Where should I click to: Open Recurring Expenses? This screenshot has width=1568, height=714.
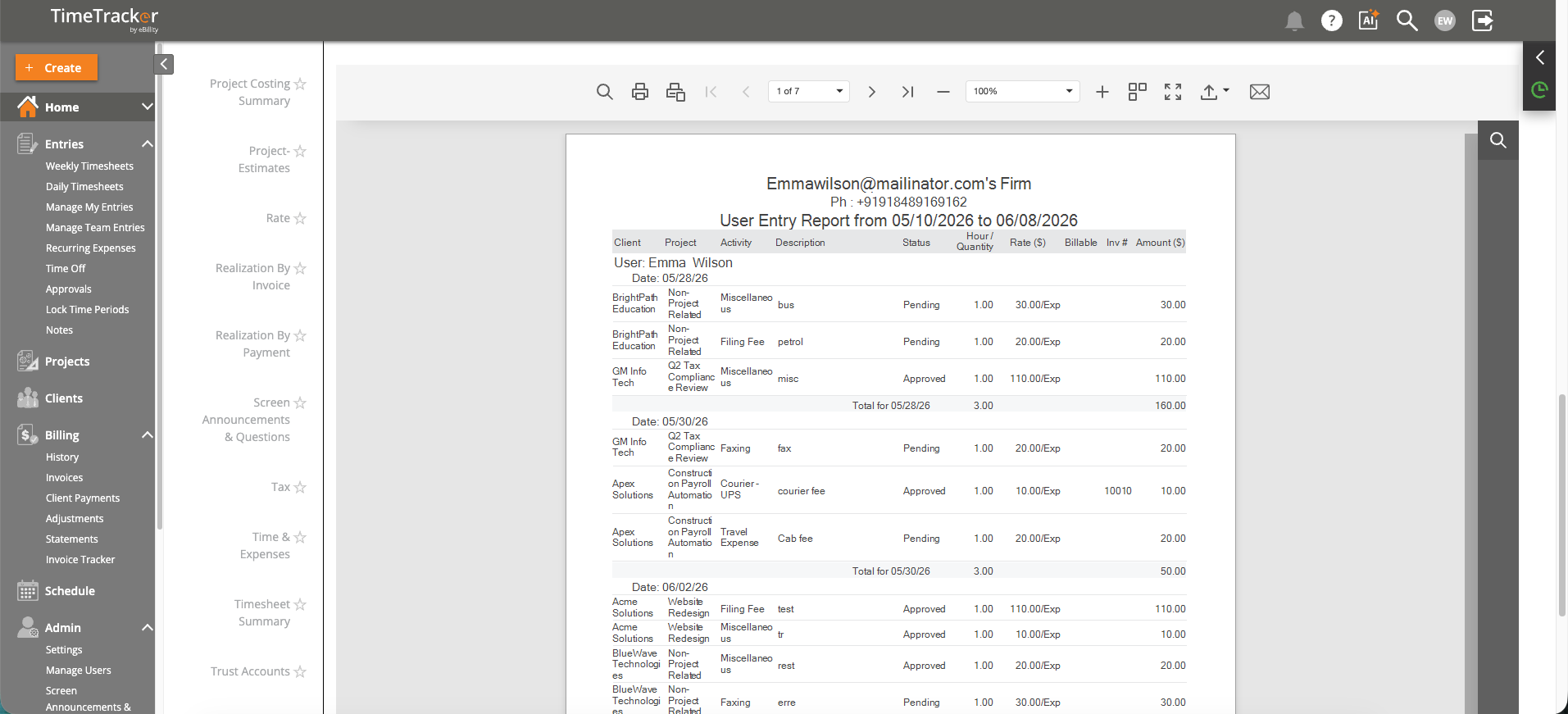[x=91, y=248]
